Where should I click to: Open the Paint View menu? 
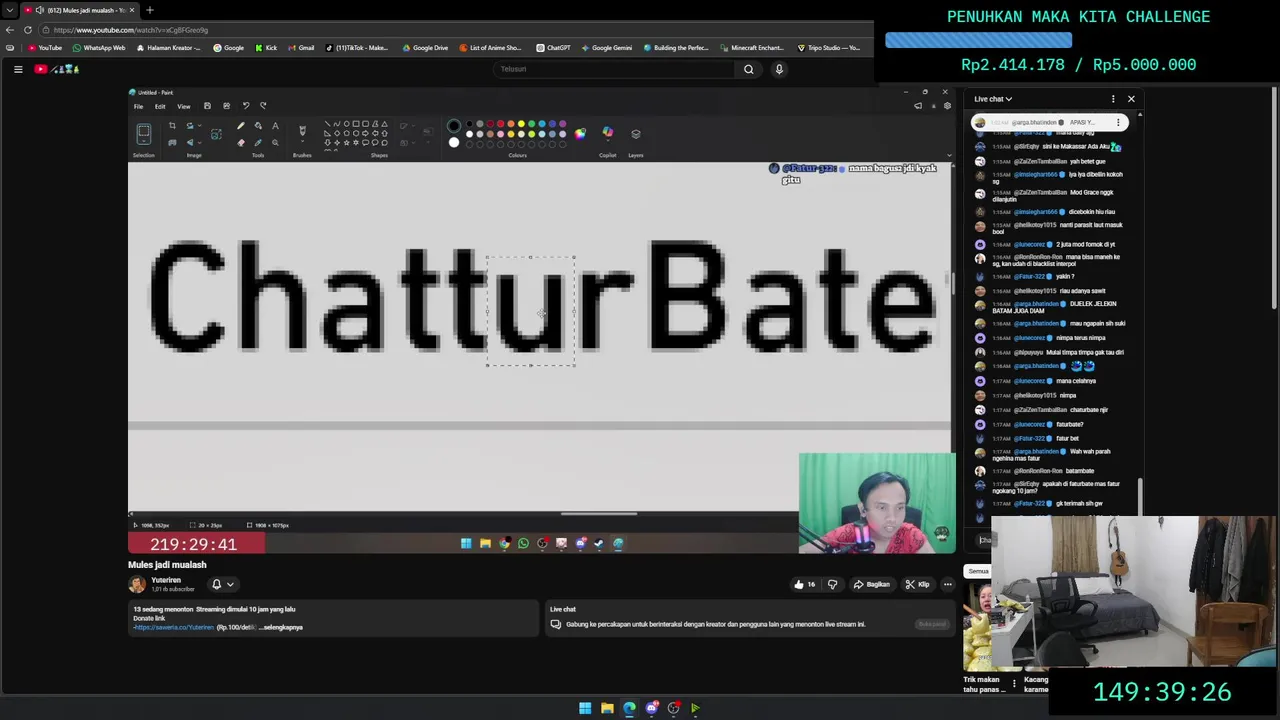184,106
